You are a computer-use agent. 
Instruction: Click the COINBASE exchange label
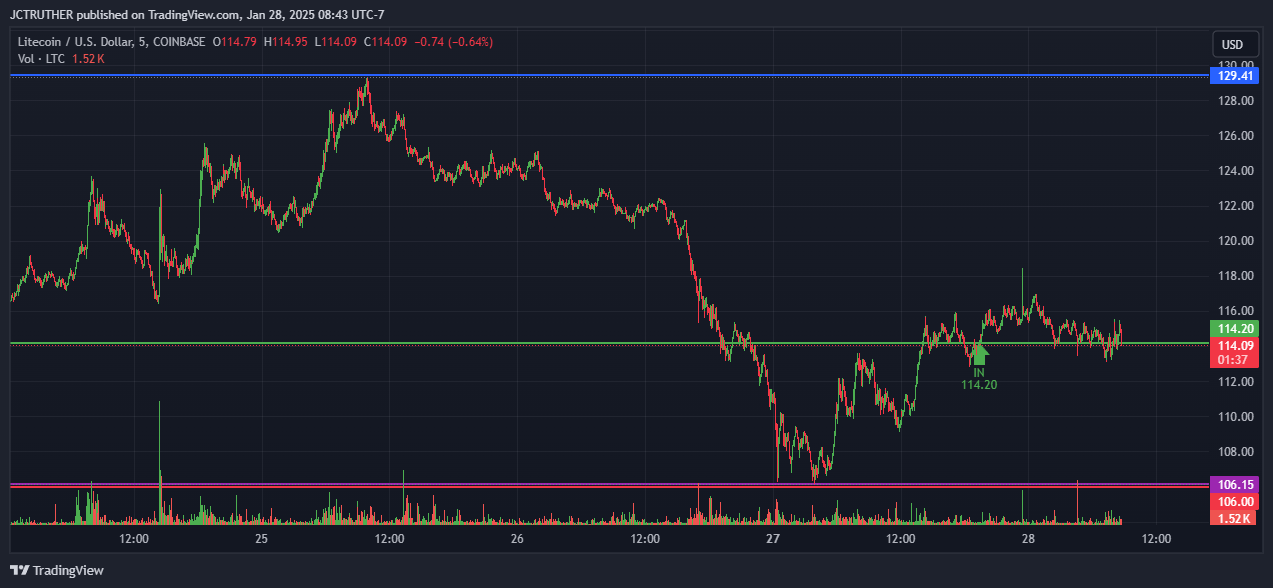pyautogui.click(x=180, y=42)
